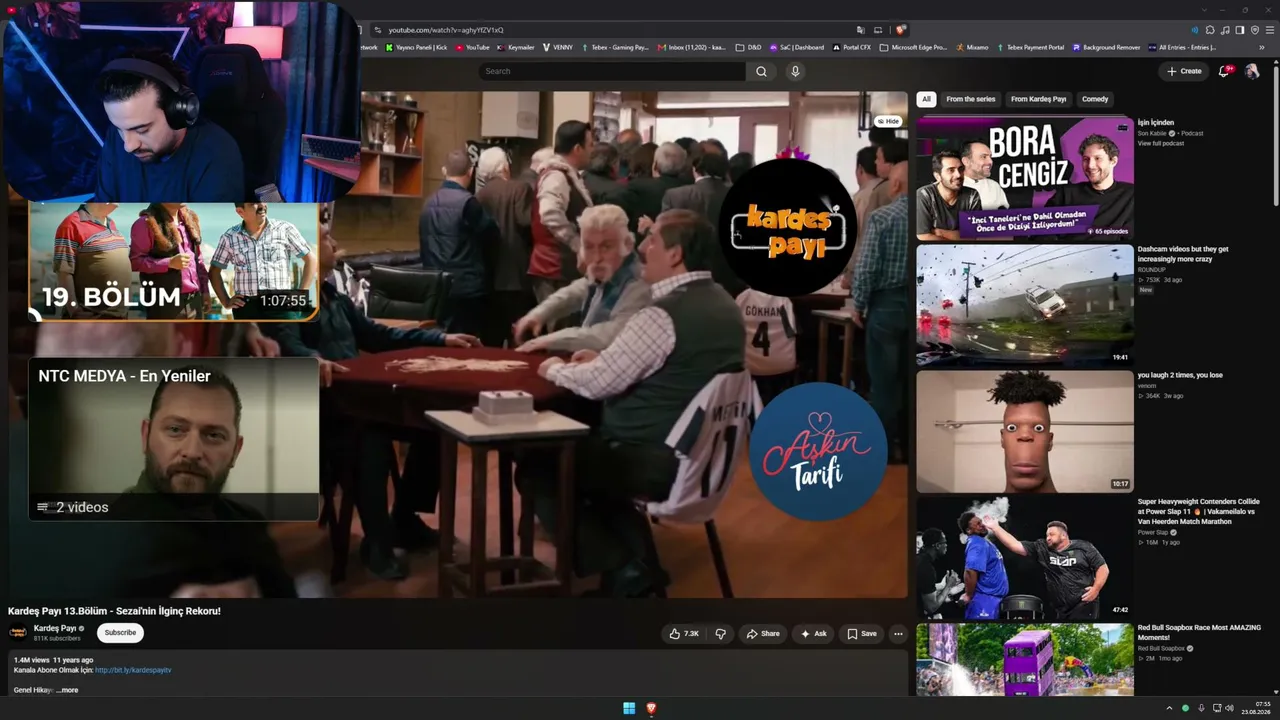Select the From the series chip
The height and width of the screenshot is (720, 1280).
pos(971,99)
